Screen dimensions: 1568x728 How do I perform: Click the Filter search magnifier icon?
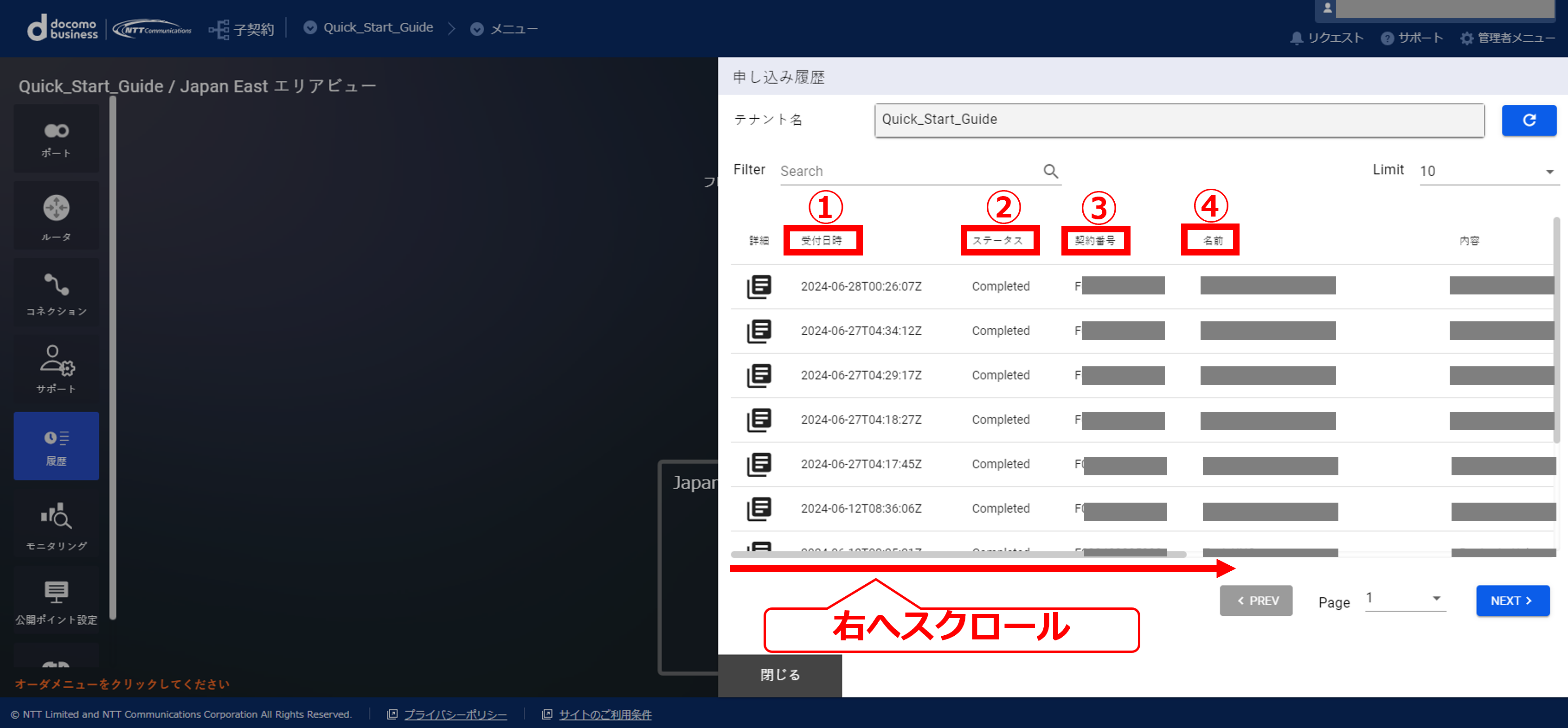coord(1051,171)
